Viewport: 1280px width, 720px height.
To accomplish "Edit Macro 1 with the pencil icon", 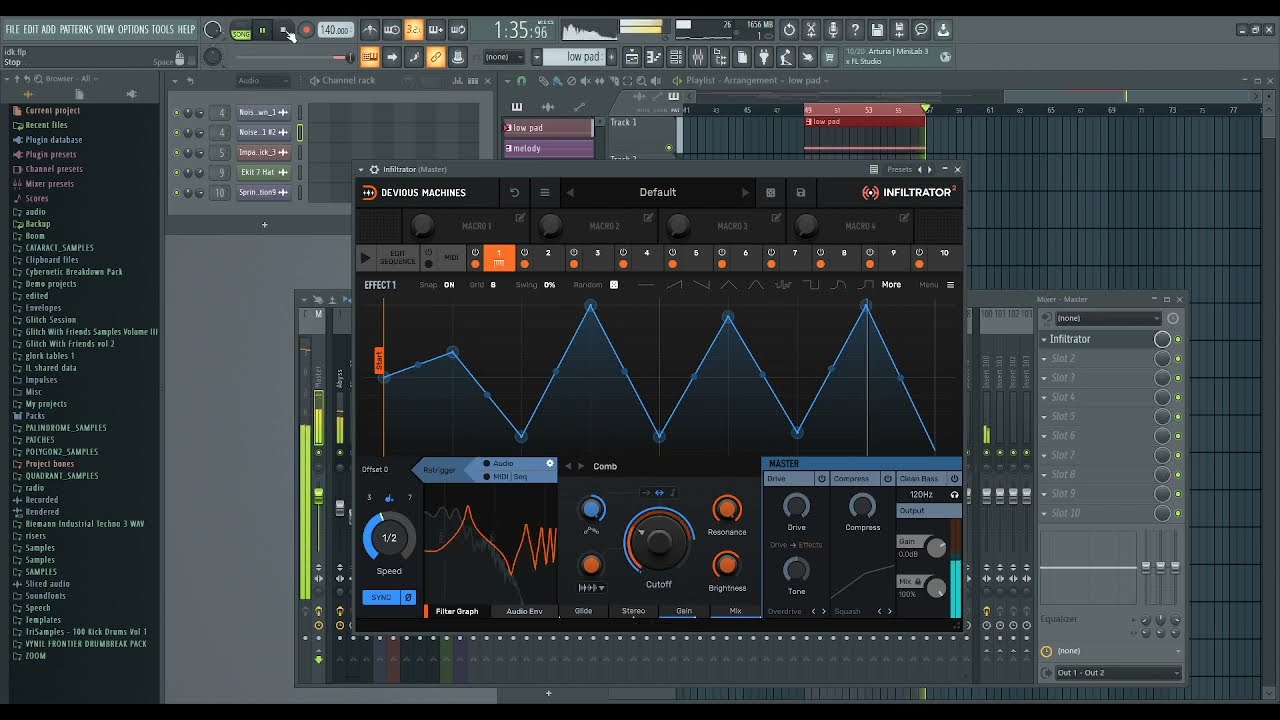I will pos(520,217).
